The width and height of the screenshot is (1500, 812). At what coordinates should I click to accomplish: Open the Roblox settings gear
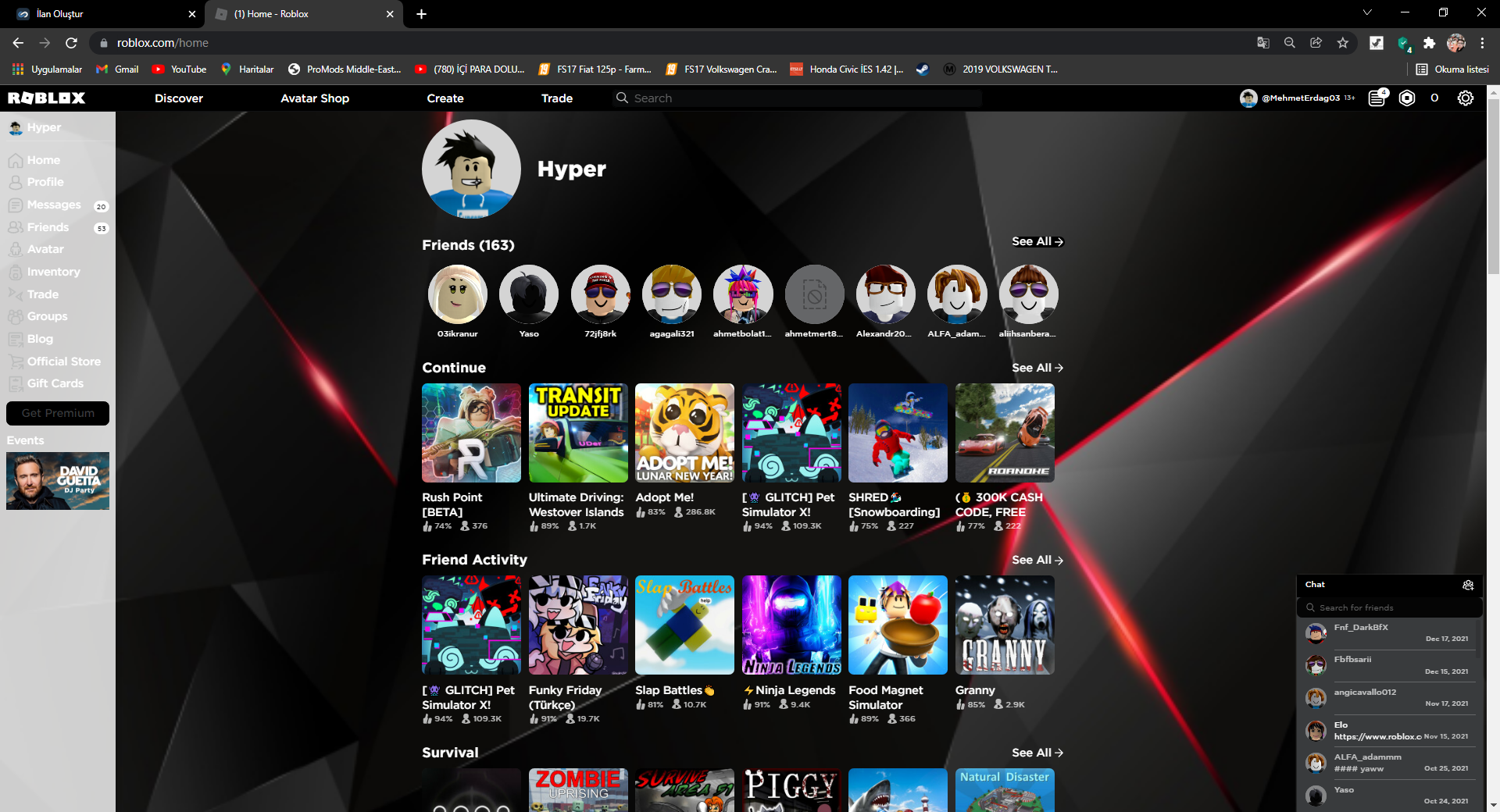tap(1466, 98)
